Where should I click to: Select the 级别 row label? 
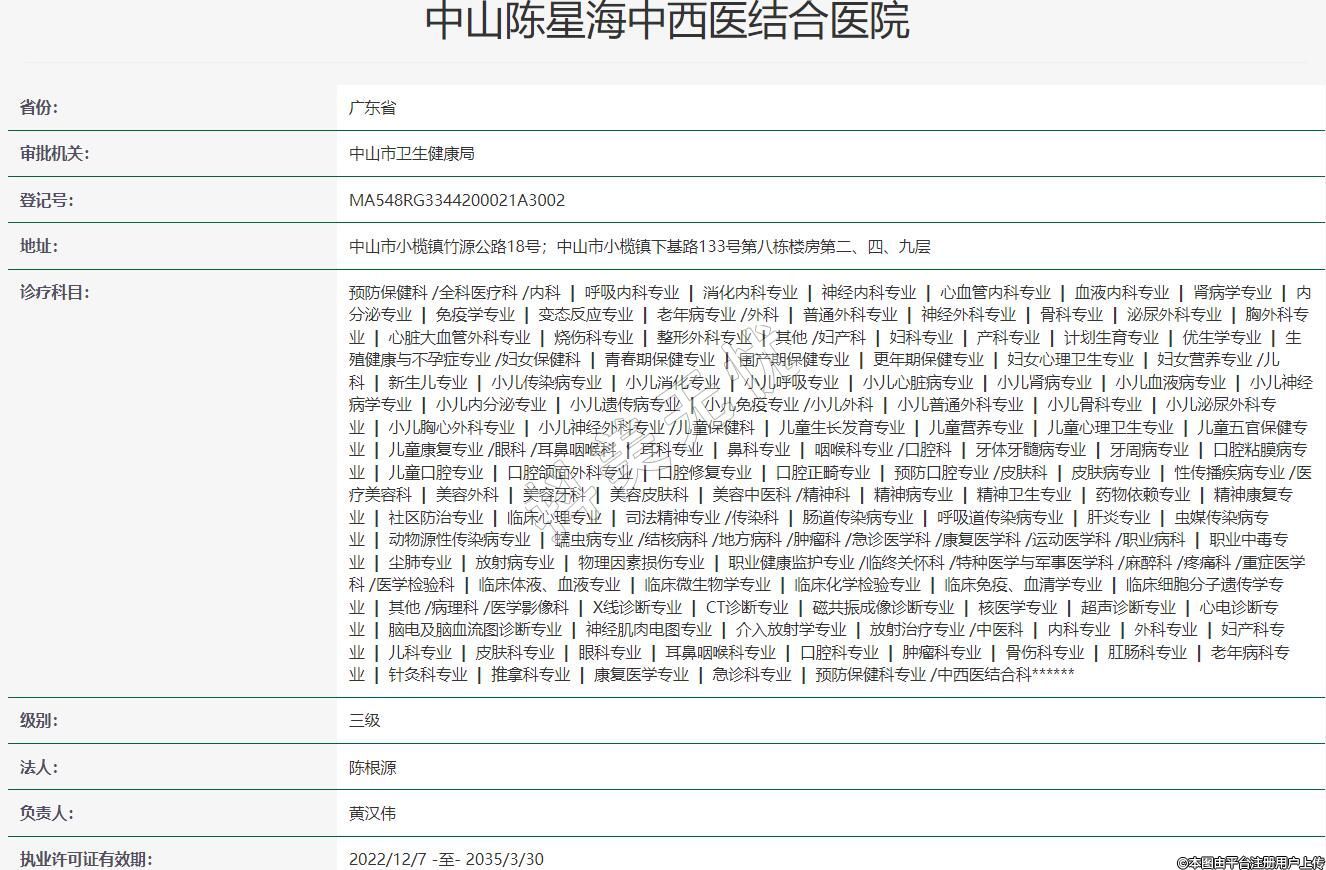tap(39, 721)
